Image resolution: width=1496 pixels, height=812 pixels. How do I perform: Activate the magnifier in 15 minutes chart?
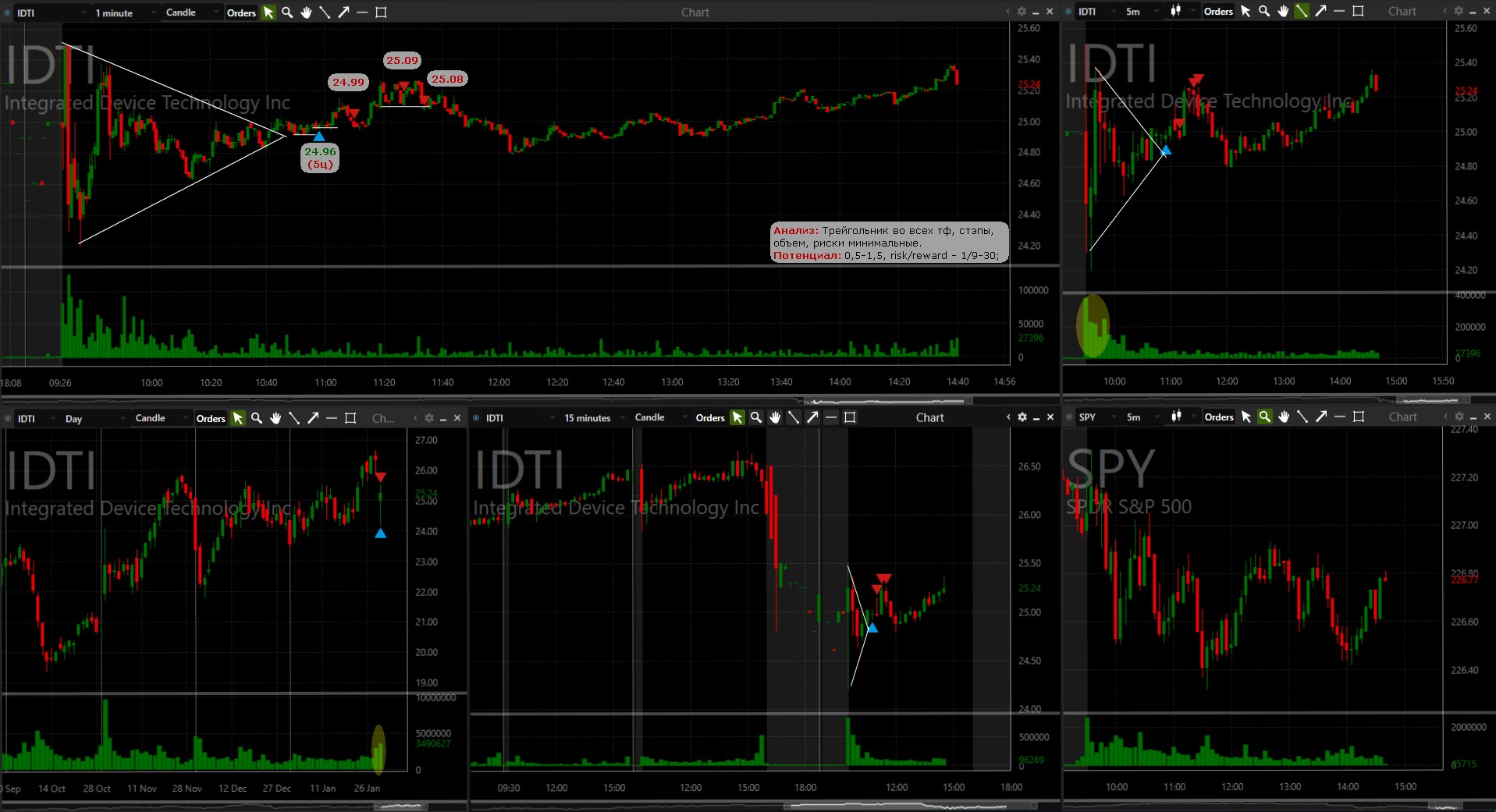pyautogui.click(x=756, y=417)
